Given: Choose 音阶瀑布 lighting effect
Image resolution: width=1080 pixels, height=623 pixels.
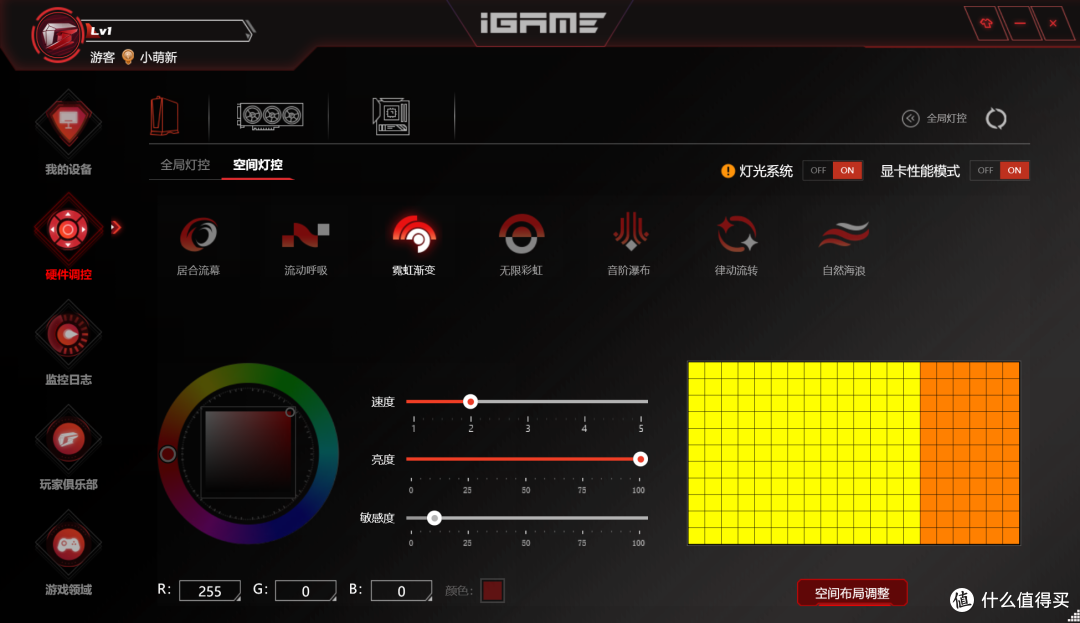Looking at the screenshot, I should (x=629, y=245).
